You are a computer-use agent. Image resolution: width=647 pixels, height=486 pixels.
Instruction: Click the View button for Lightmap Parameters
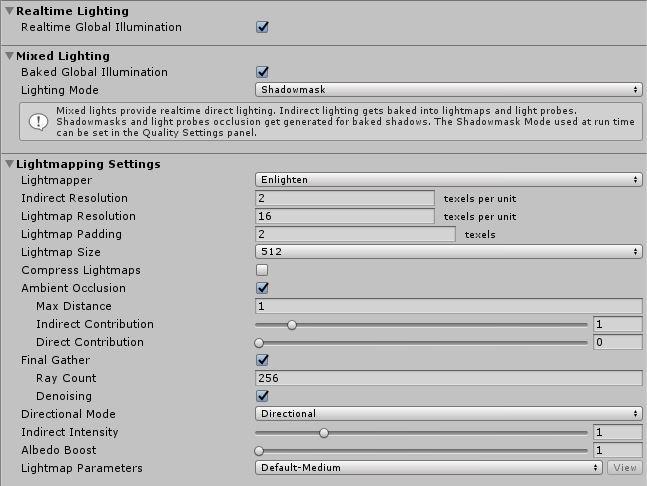pos(625,468)
